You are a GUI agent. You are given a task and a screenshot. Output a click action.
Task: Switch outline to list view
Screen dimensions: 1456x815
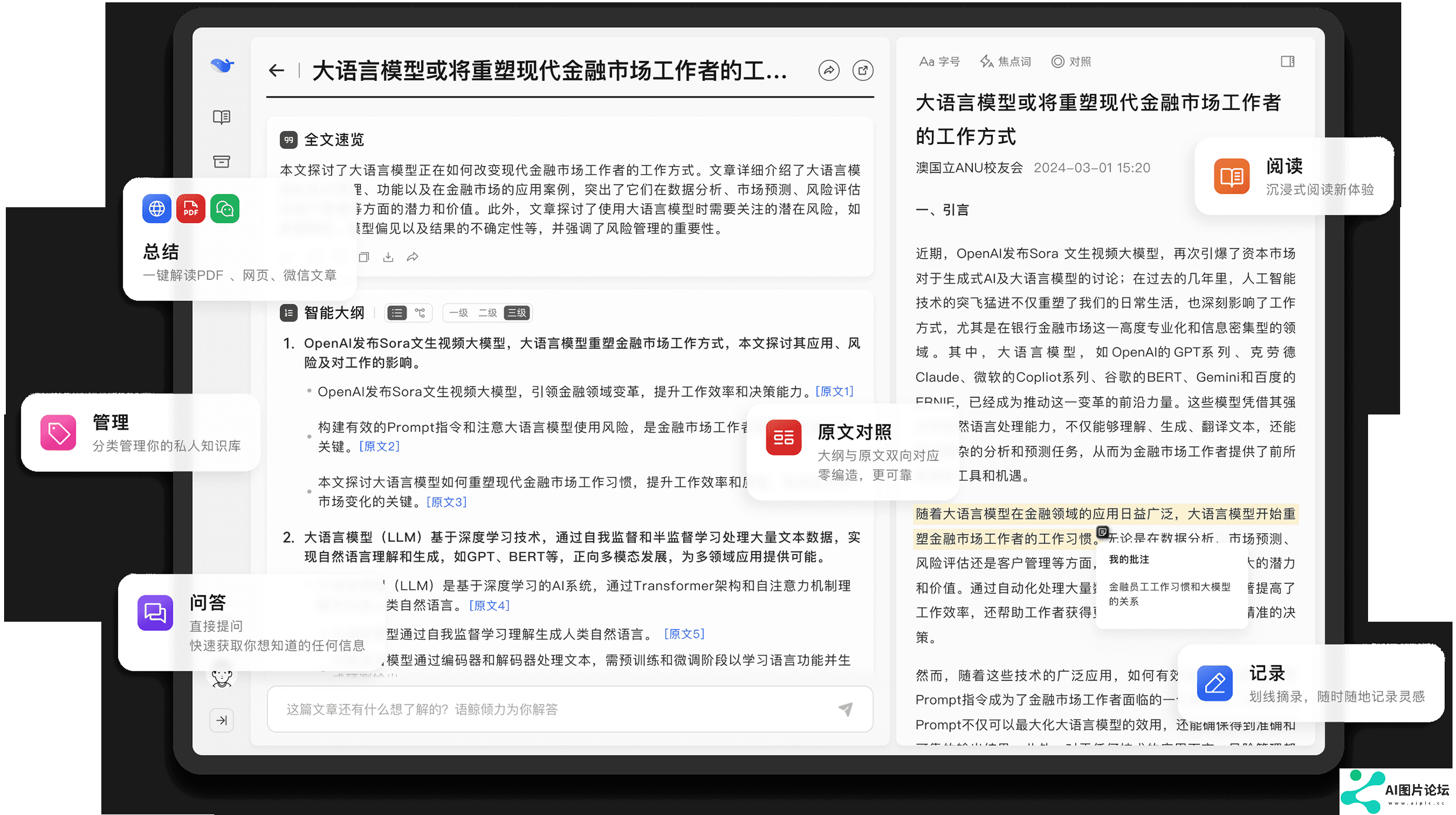[397, 313]
